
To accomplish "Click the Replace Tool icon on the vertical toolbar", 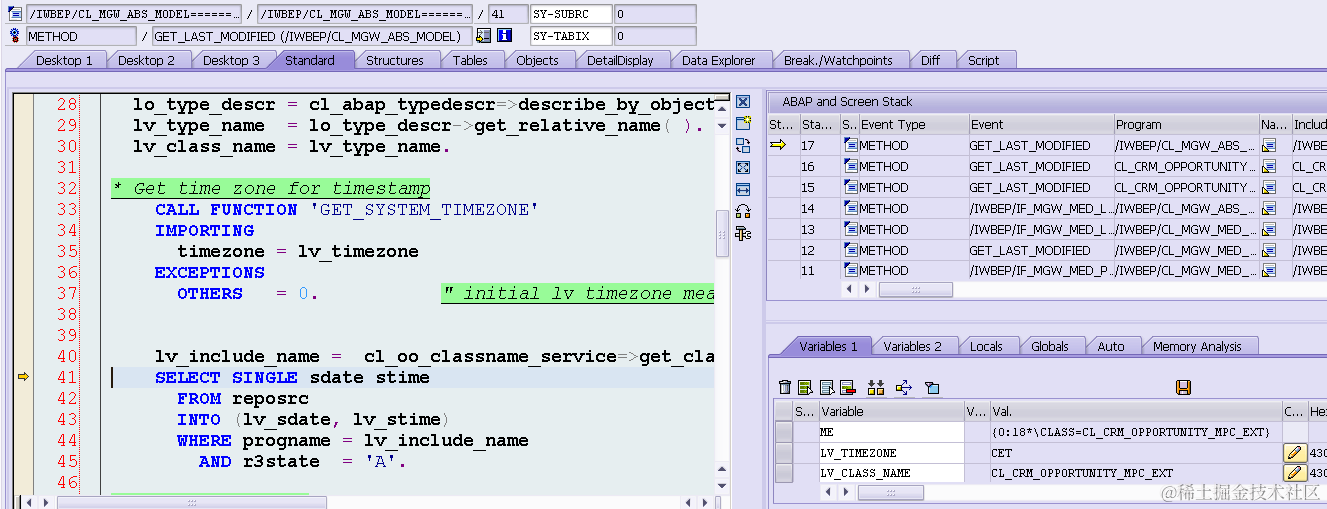I will pos(743,145).
